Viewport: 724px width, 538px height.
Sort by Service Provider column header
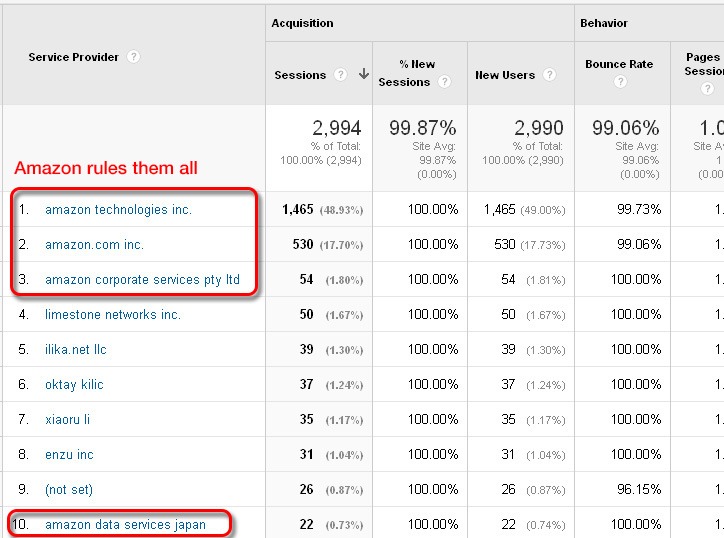pyautogui.click(x=73, y=57)
